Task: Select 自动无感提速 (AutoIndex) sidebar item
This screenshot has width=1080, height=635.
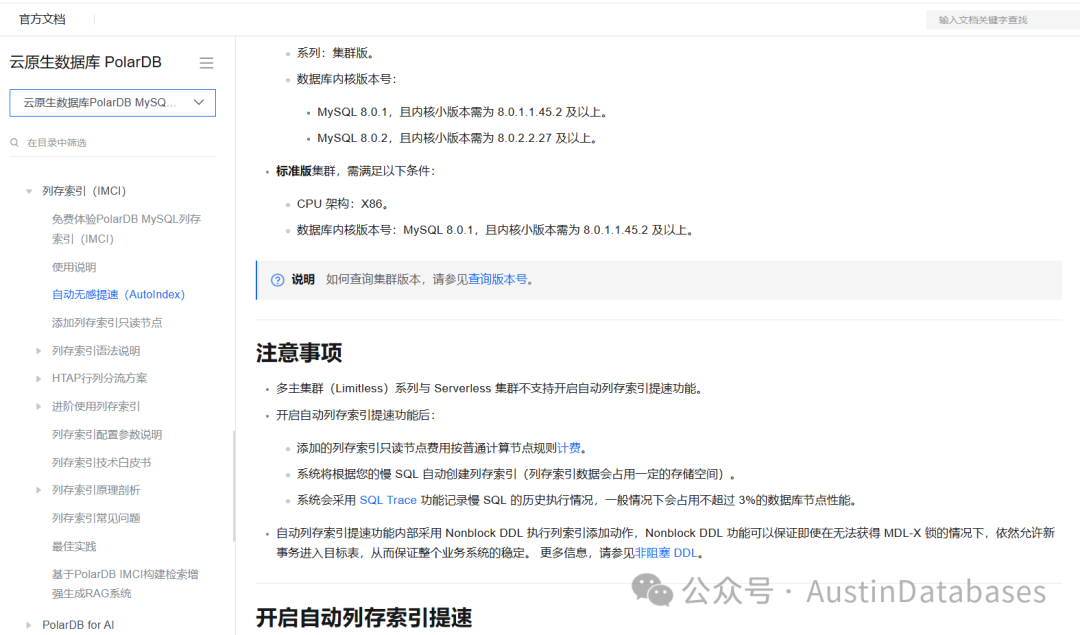Action: tap(118, 294)
